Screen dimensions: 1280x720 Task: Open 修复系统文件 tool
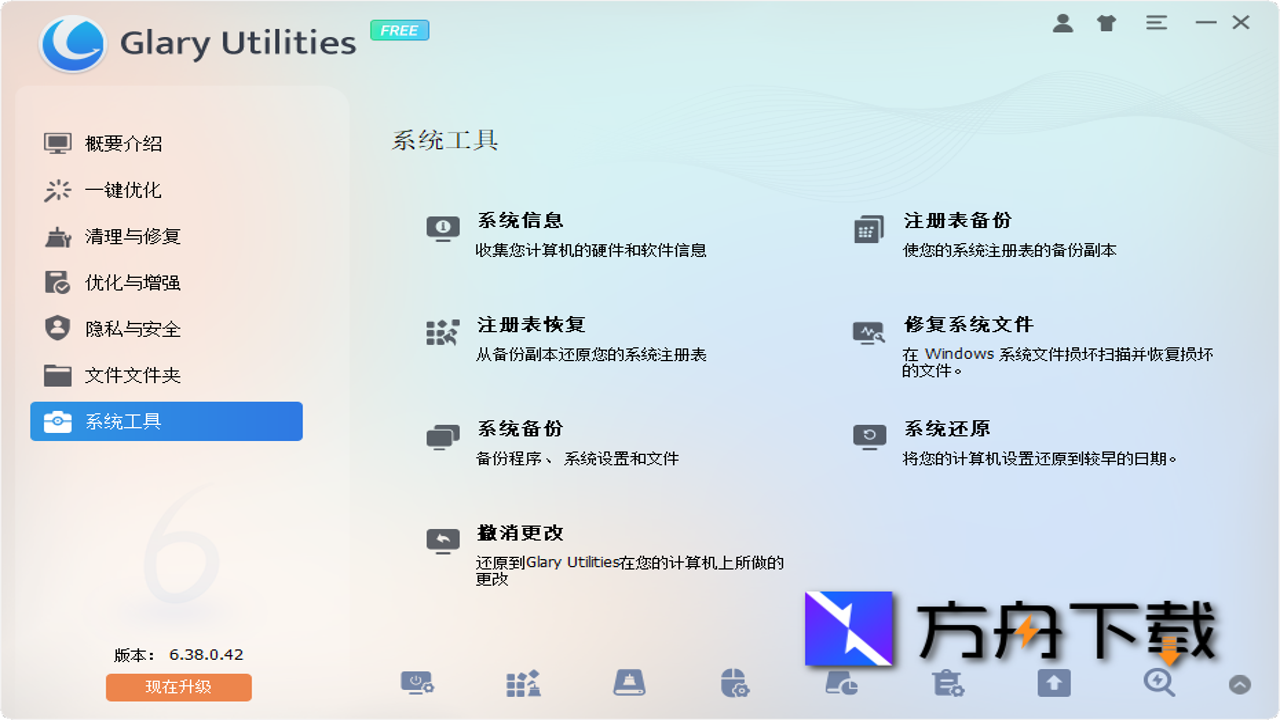1033,346
